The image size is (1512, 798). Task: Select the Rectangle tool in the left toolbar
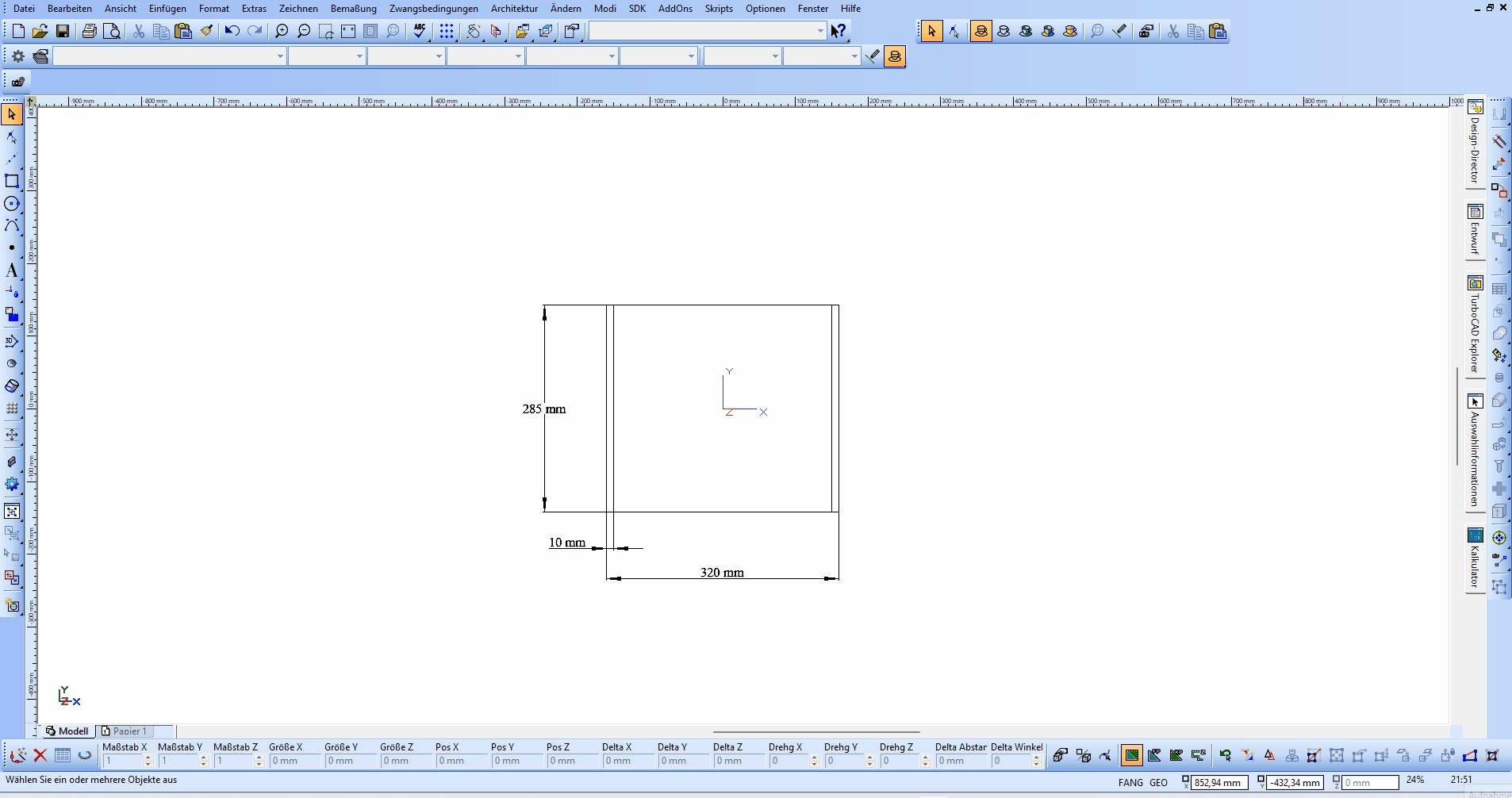12,181
